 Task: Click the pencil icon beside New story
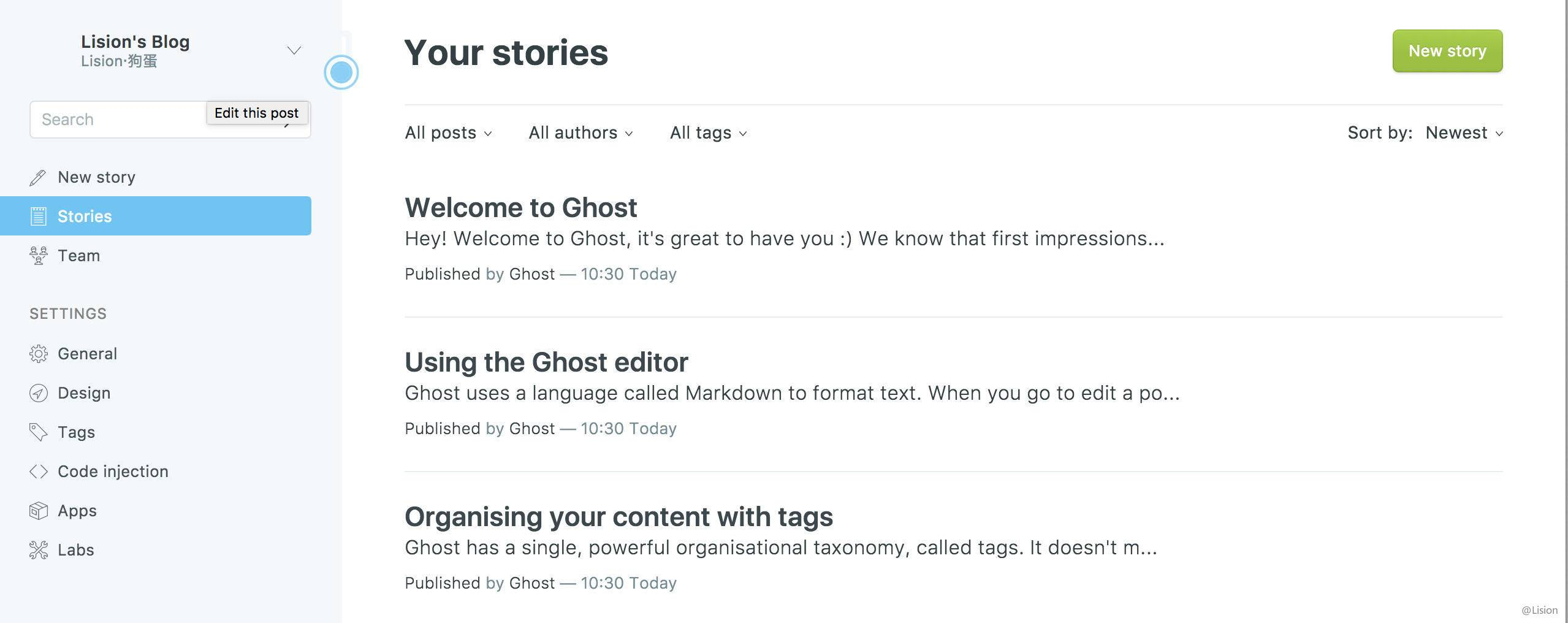pyautogui.click(x=37, y=178)
